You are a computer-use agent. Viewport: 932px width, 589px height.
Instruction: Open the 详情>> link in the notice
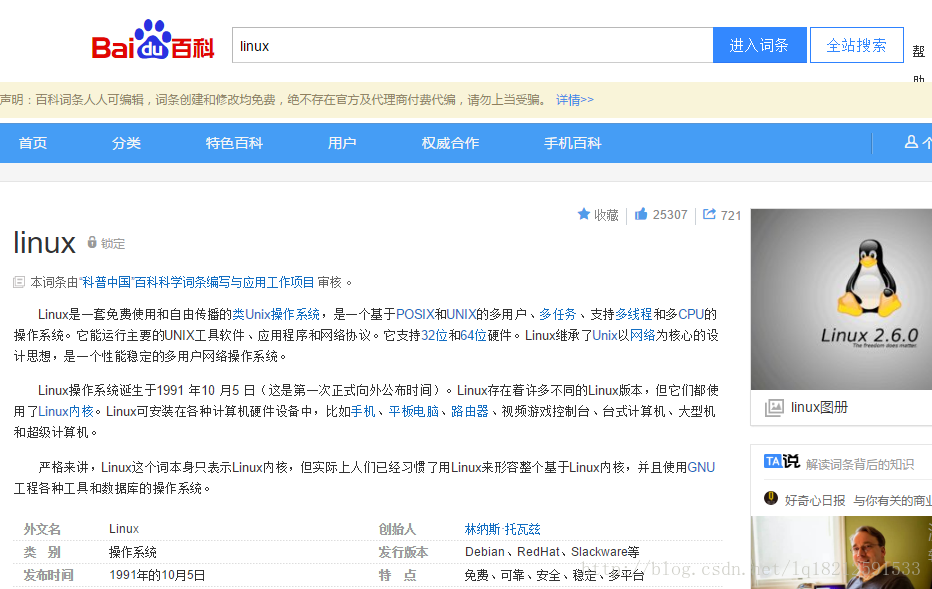575,100
